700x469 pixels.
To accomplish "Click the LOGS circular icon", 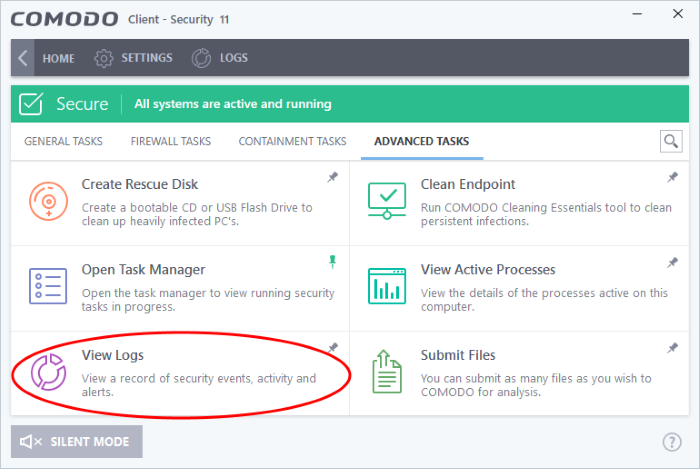I will [201, 58].
